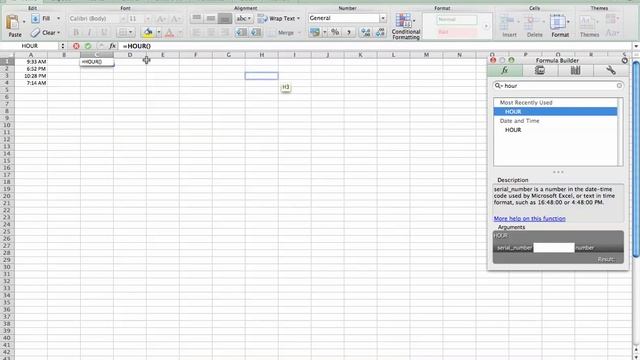Image resolution: width=640 pixels, height=360 pixels.
Task: Select cell A4 with 7:14 AM
Action: point(31,83)
